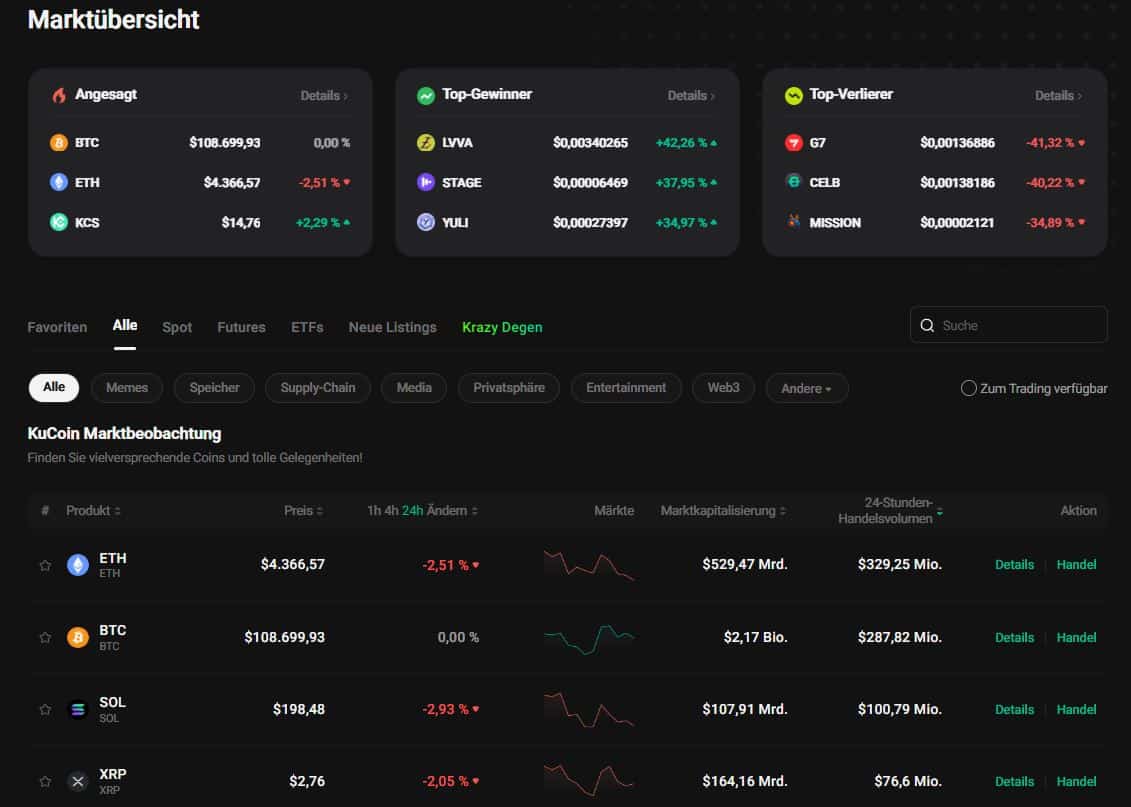Expand the Andere category dropdown
Screen dimensions: 1131x807
806,388
